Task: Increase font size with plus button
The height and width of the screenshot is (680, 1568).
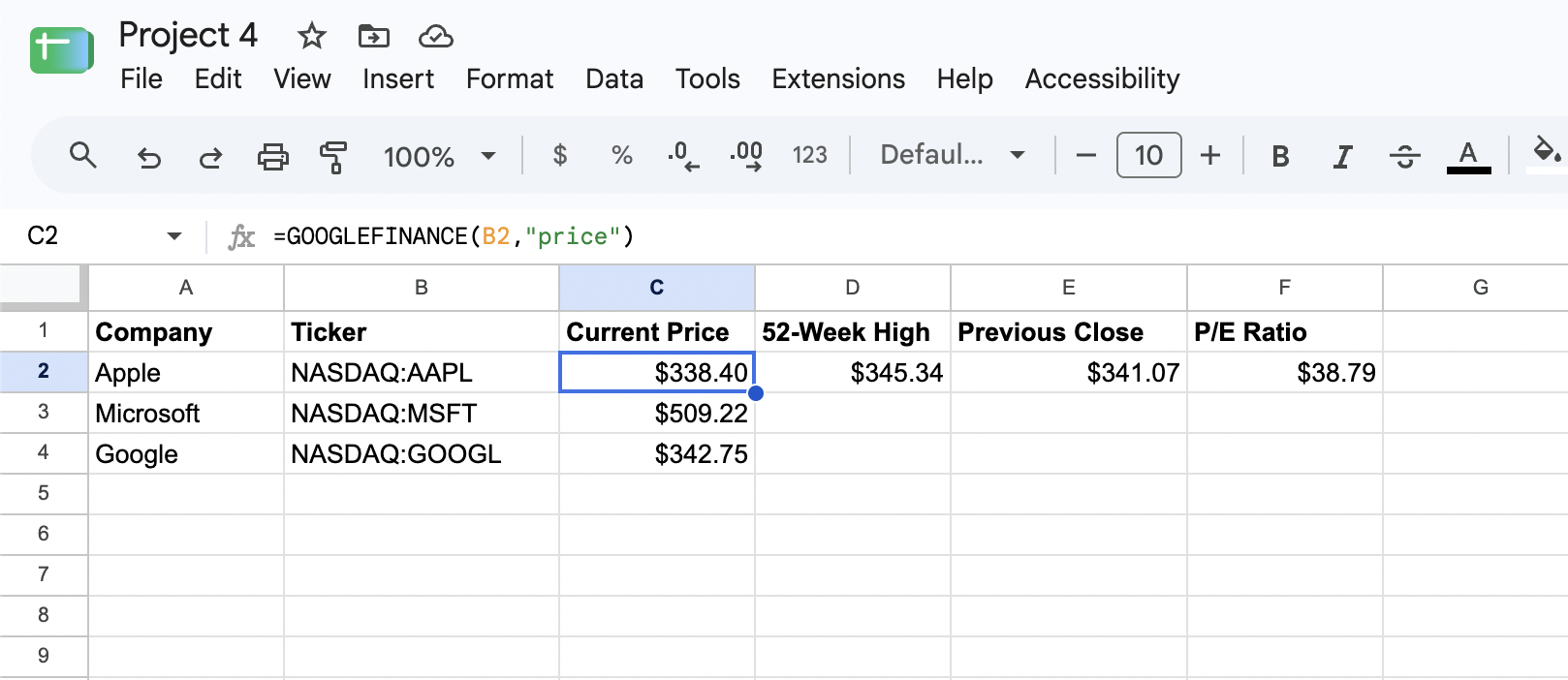Action: 1210,155
